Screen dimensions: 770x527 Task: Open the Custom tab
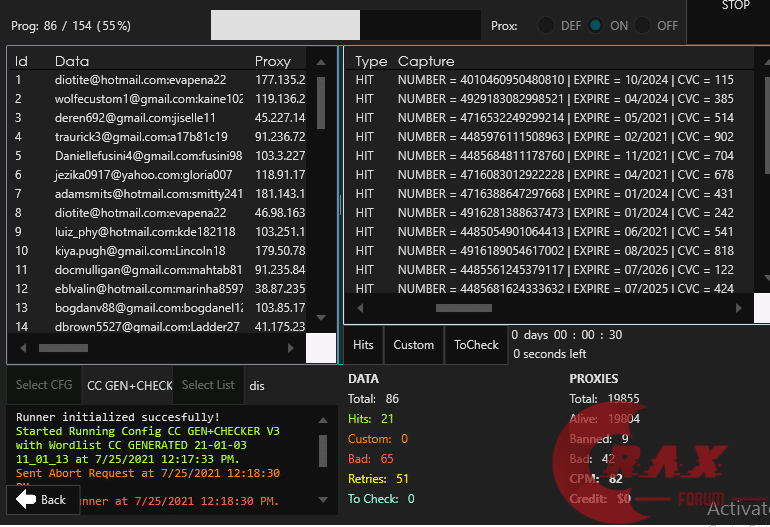[x=413, y=345]
